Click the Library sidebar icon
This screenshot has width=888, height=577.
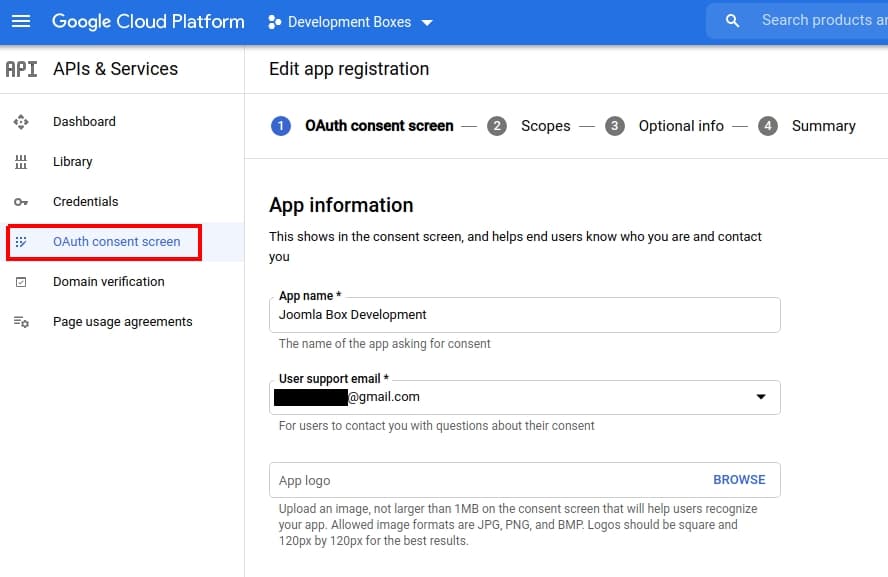pyautogui.click(x=21, y=162)
